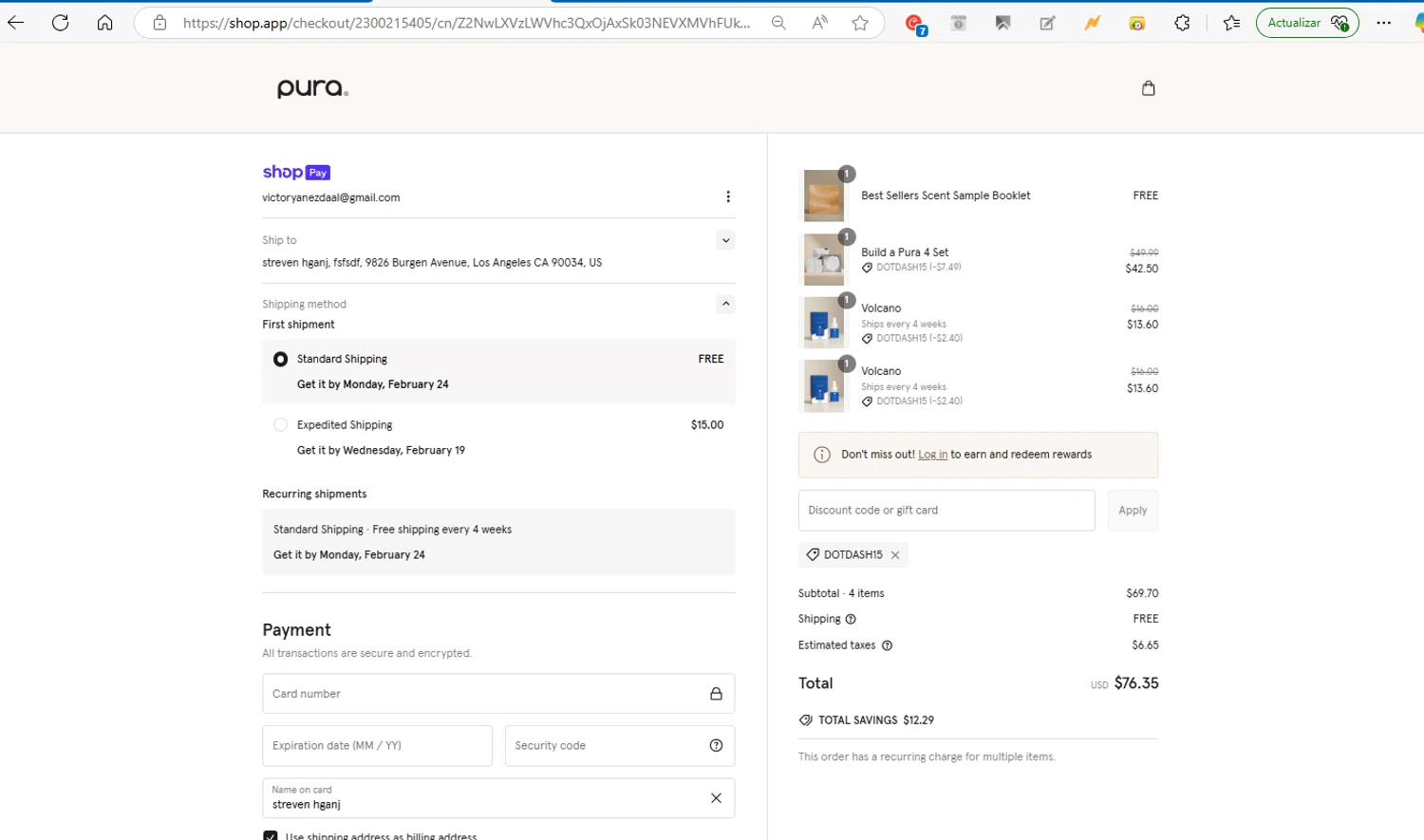Screen dimensions: 1424x840
Task: Click the Discount code or gift card field
Action: [x=946, y=511]
